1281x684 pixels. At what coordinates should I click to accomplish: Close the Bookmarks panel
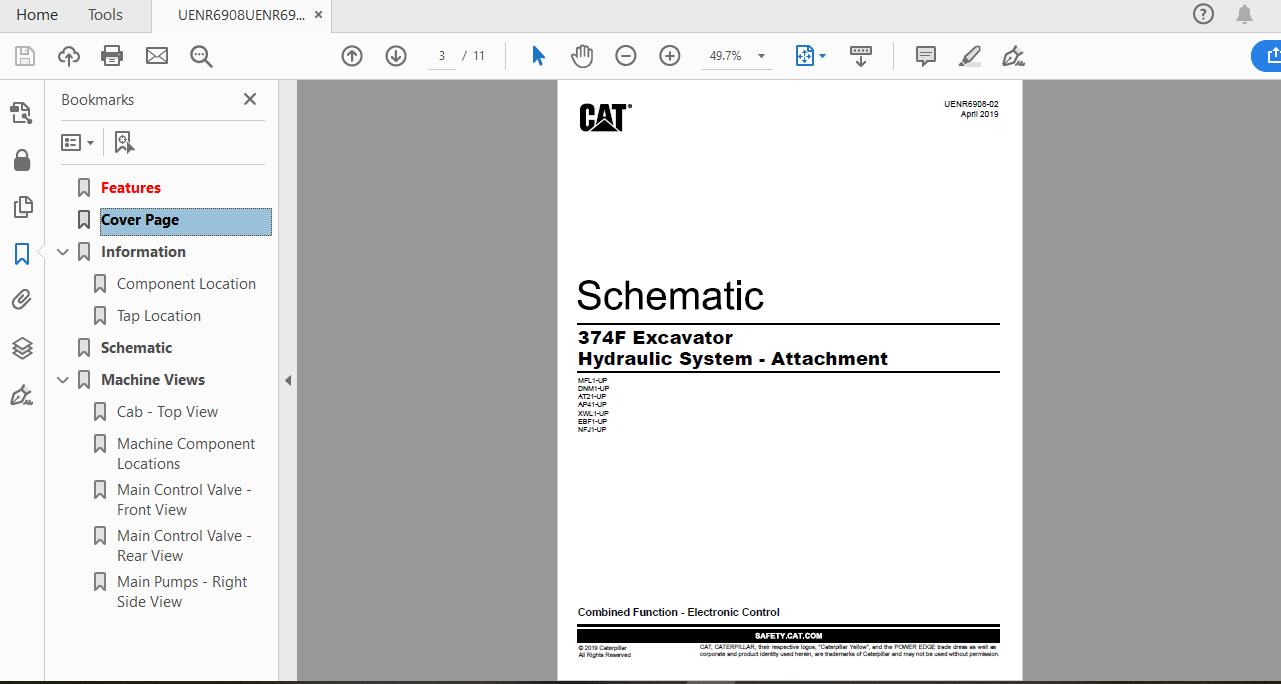point(250,99)
